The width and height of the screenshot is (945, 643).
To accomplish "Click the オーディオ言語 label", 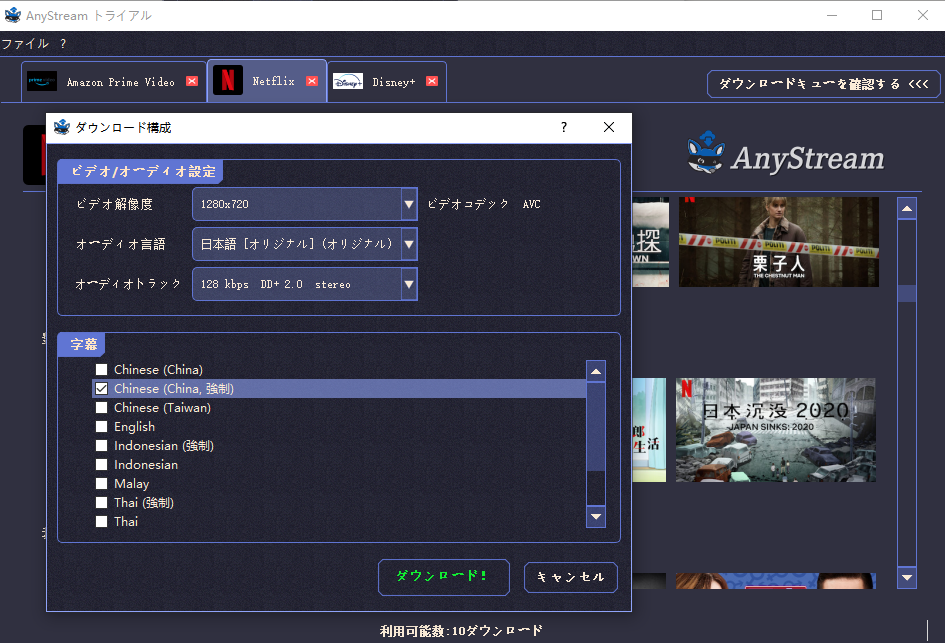I will [x=121, y=244].
